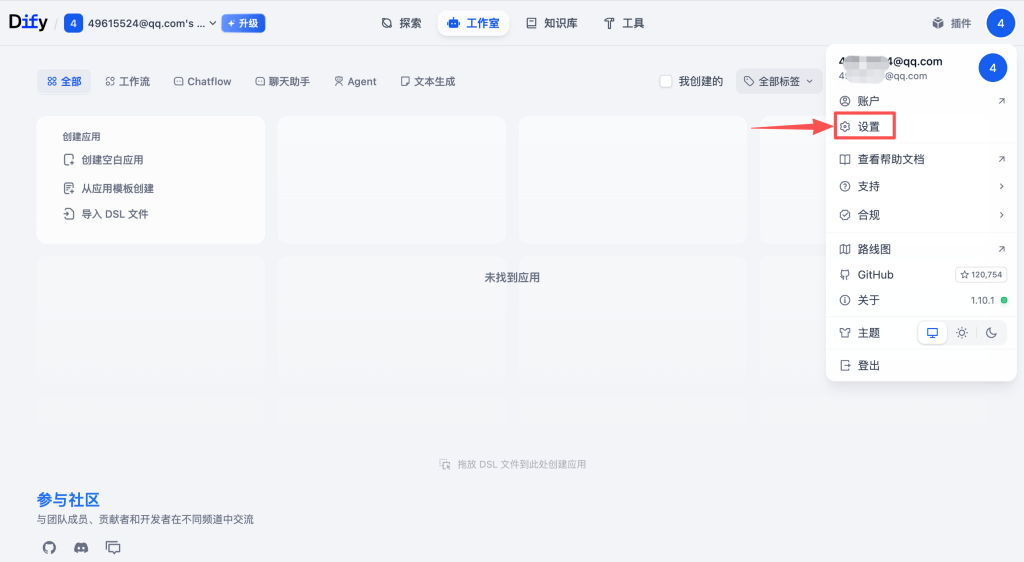Filter apps by Chatflow
Viewport: 1024px width, 562px height.
point(202,81)
